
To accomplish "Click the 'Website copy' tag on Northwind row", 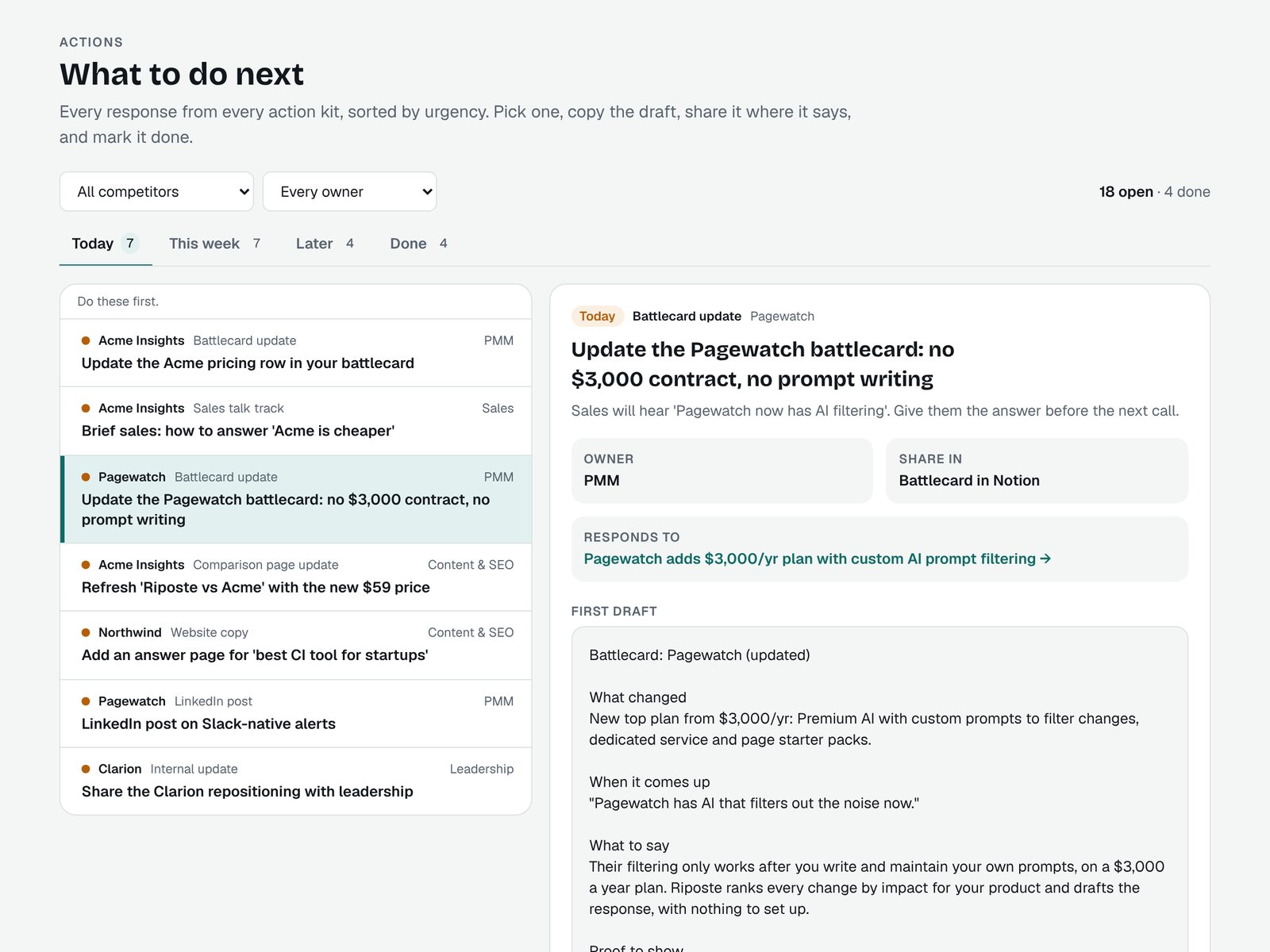I will [209, 633].
